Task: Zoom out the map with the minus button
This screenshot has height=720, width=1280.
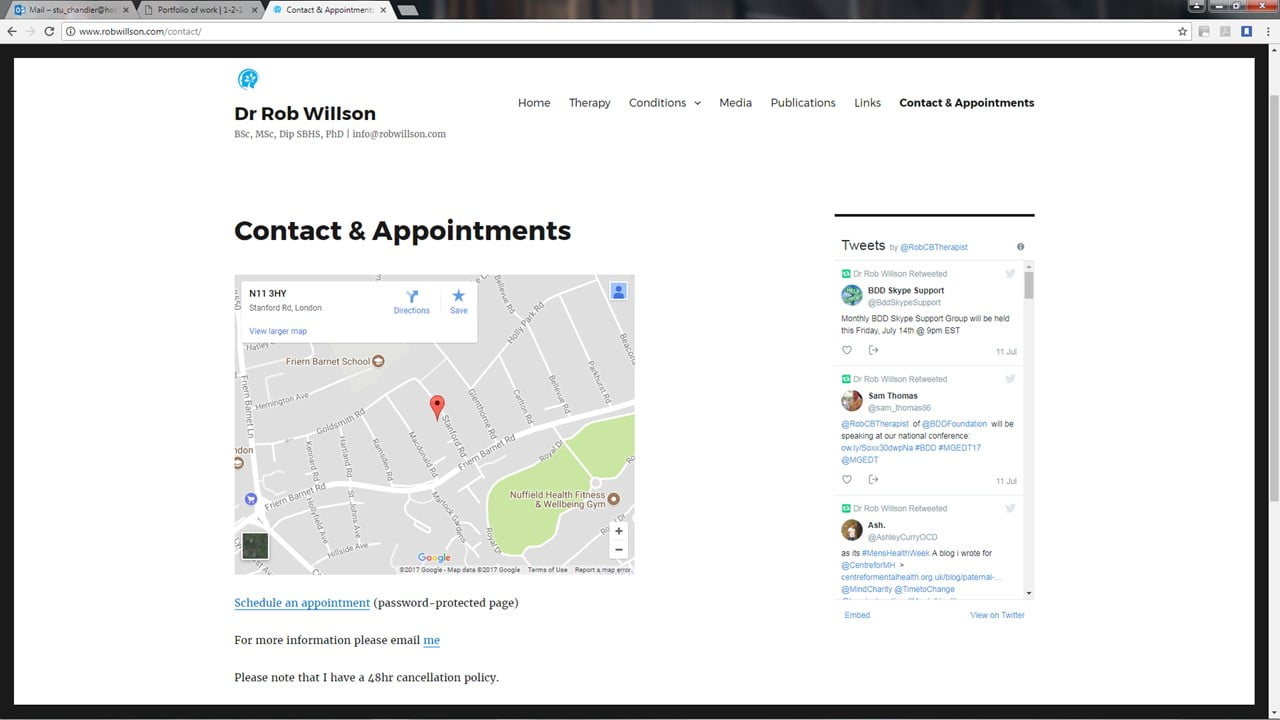Action: [x=619, y=550]
